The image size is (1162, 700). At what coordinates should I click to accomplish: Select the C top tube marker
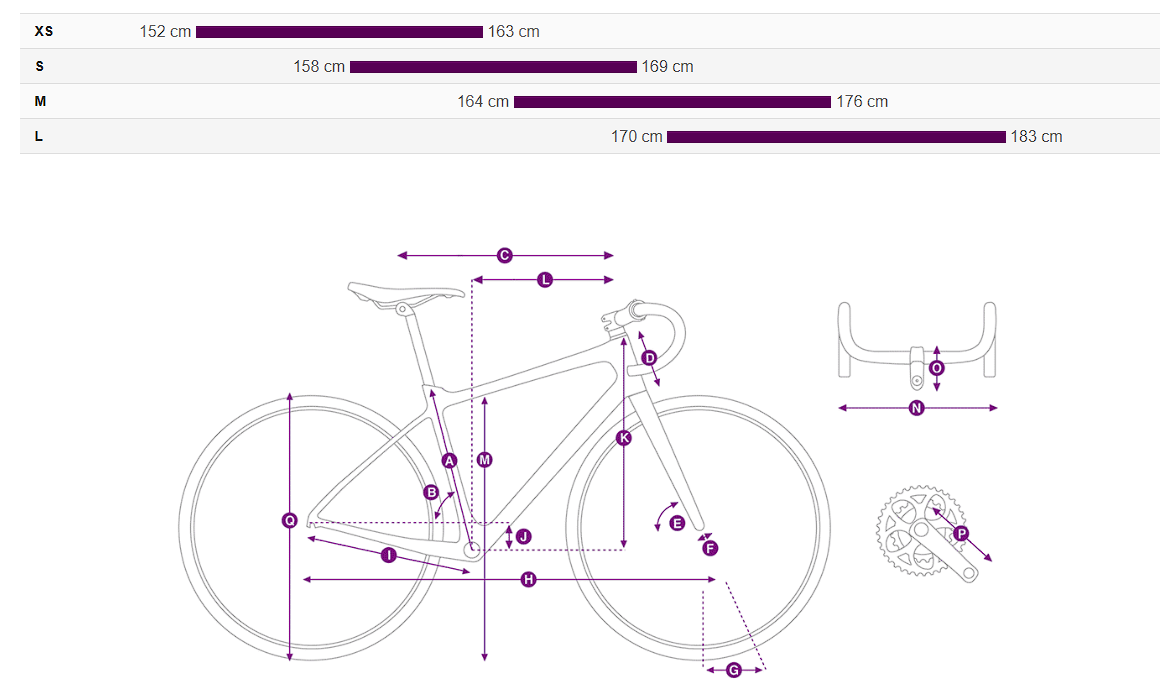click(x=505, y=256)
